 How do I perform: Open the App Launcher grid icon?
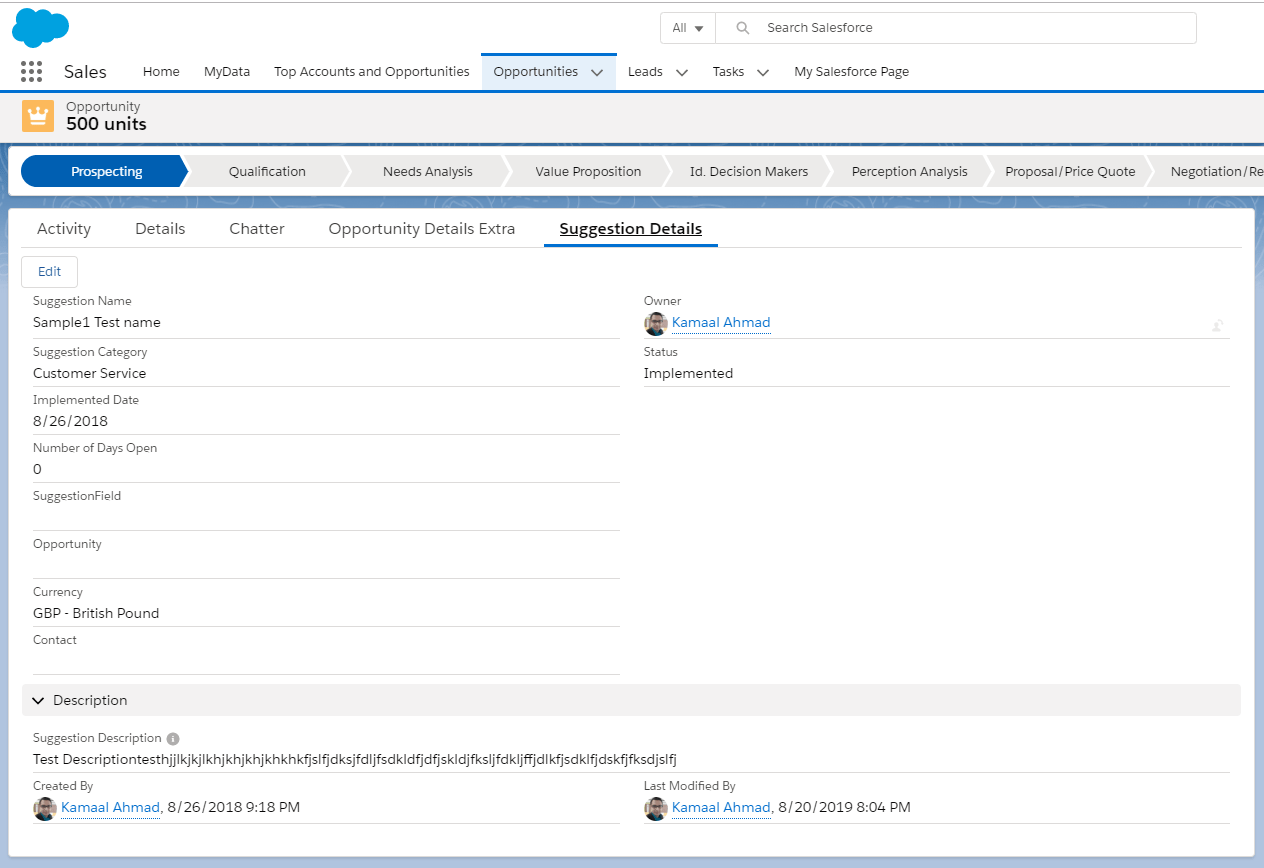click(x=31, y=72)
